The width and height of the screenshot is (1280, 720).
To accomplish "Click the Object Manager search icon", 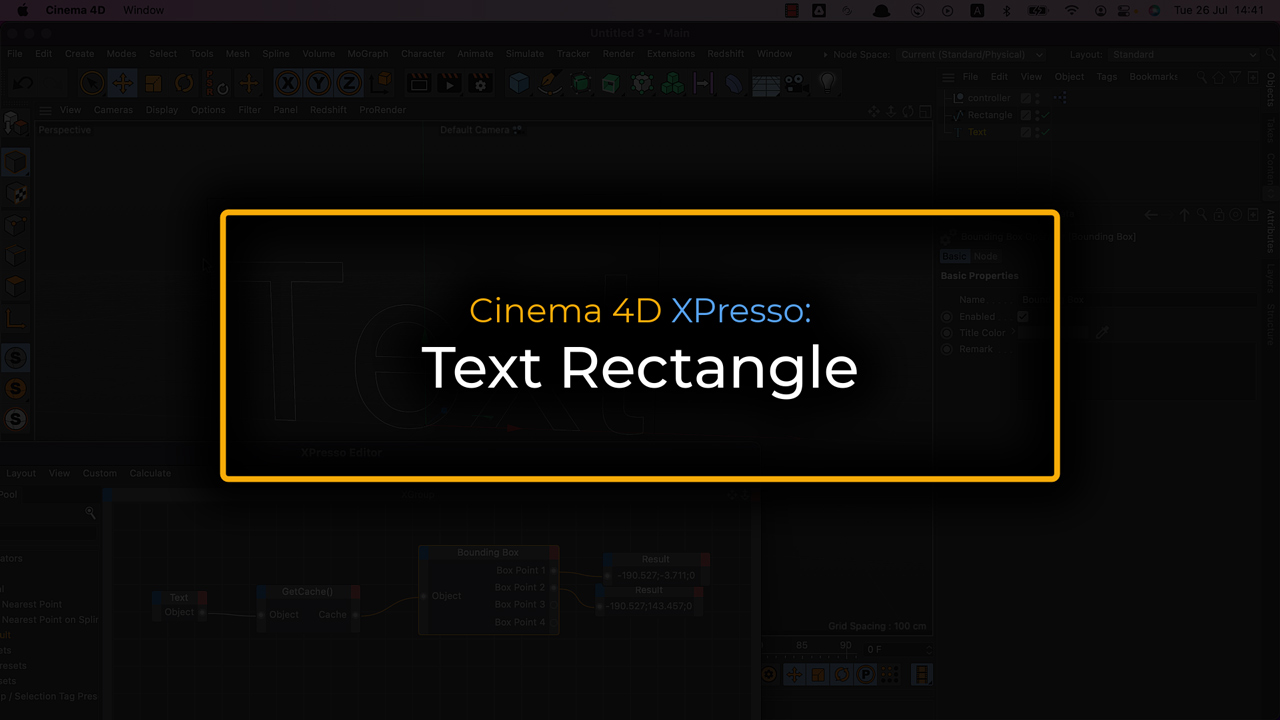I will point(1203,77).
